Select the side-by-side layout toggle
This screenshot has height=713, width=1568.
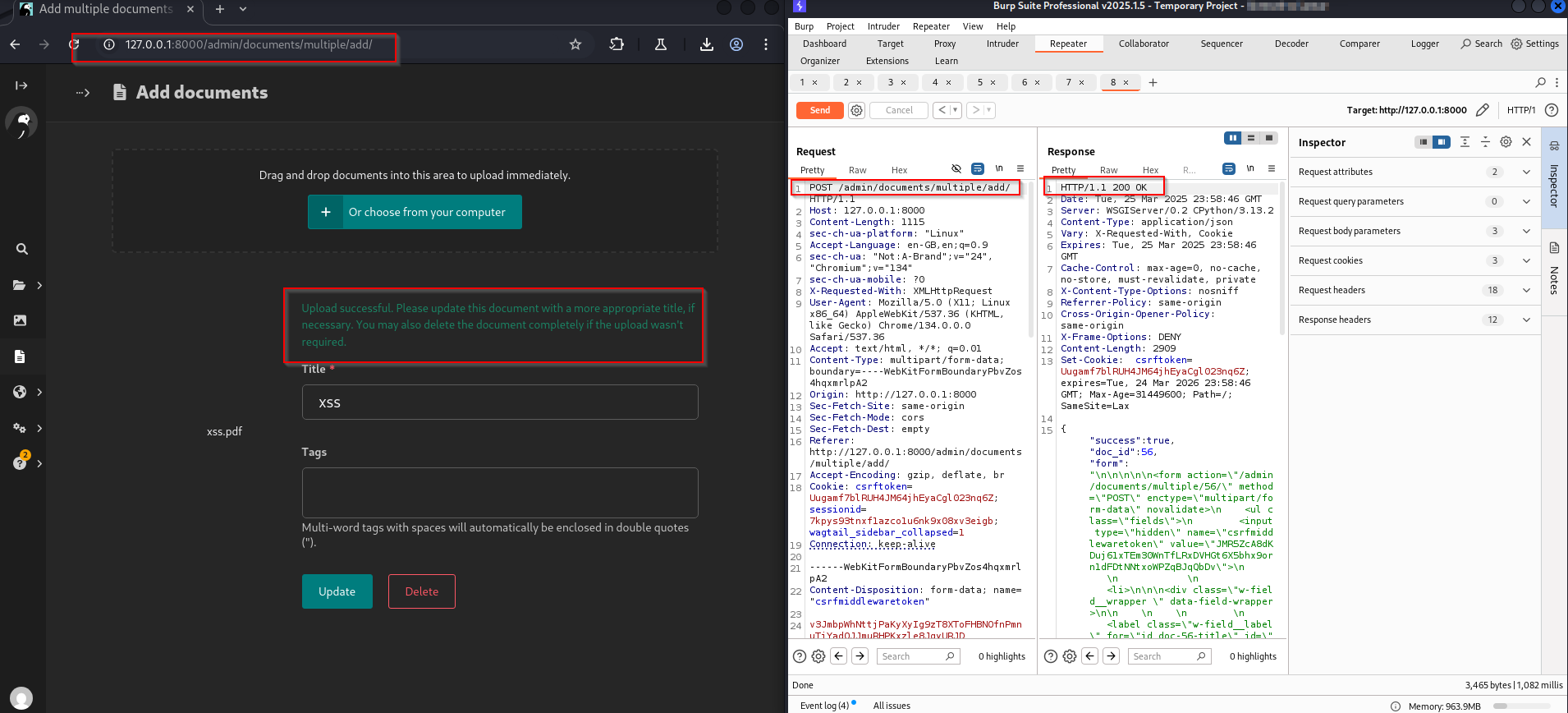pyautogui.click(x=1232, y=138)
